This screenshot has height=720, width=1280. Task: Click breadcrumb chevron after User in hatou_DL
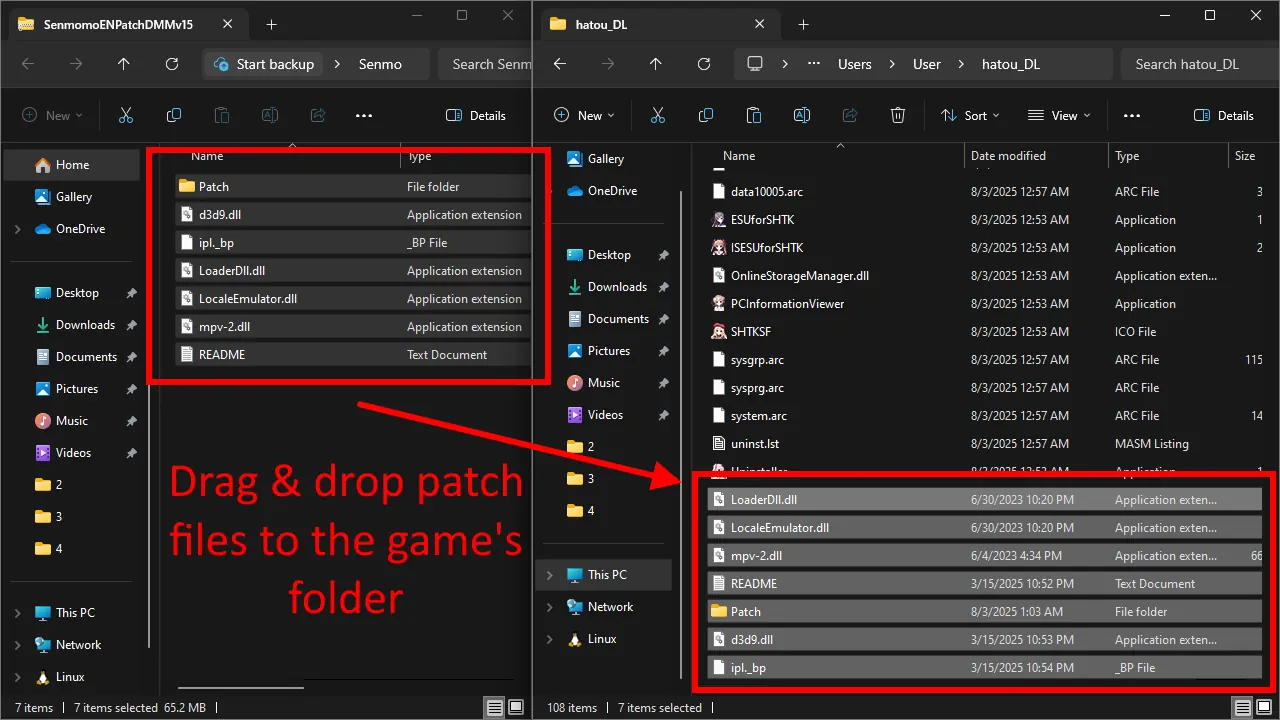tap(962, 64)
